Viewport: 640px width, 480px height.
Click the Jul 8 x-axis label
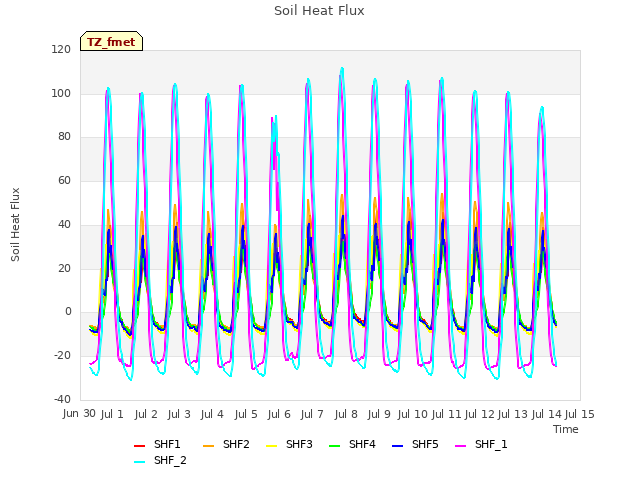point(346,415)
